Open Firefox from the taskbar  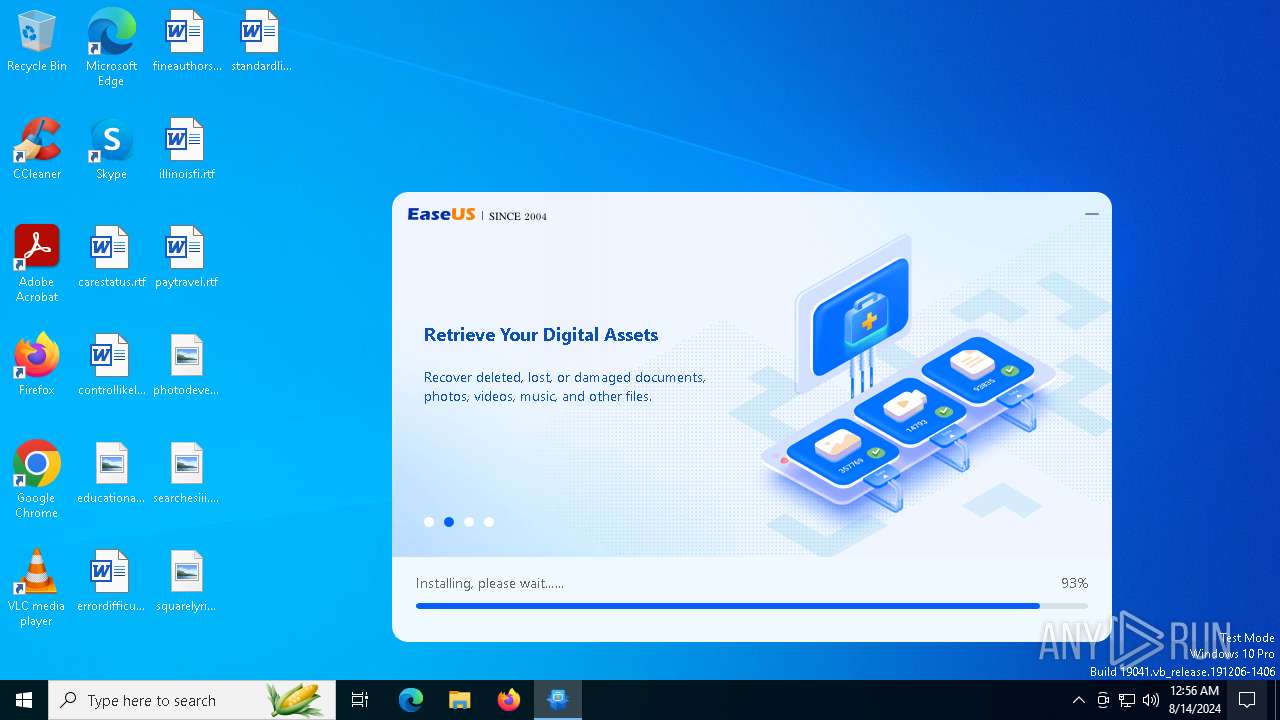[509, 700]
